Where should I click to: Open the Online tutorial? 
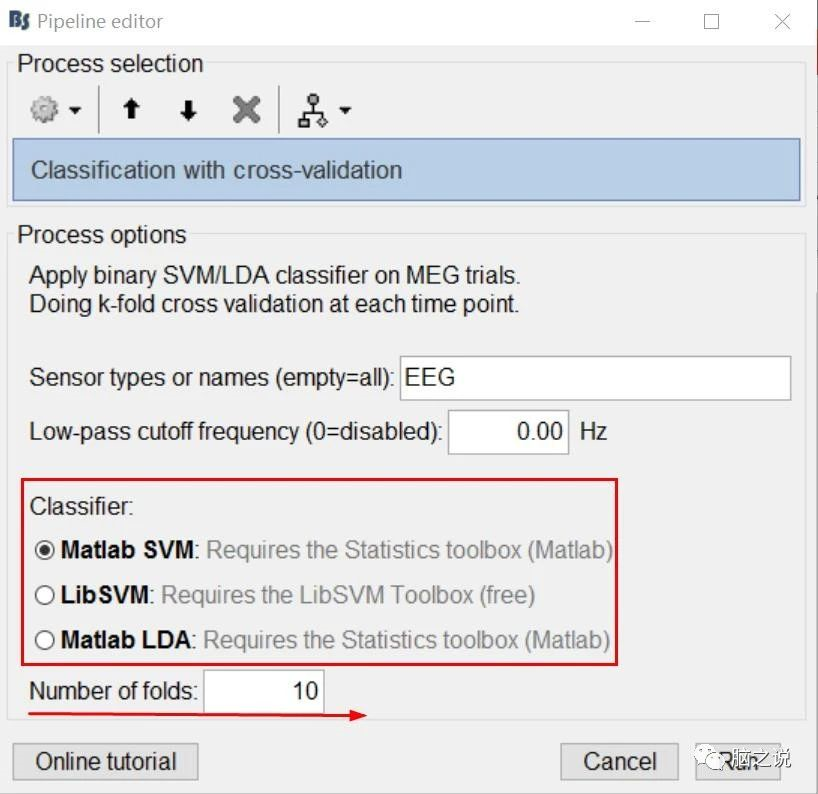click(105, 762)
